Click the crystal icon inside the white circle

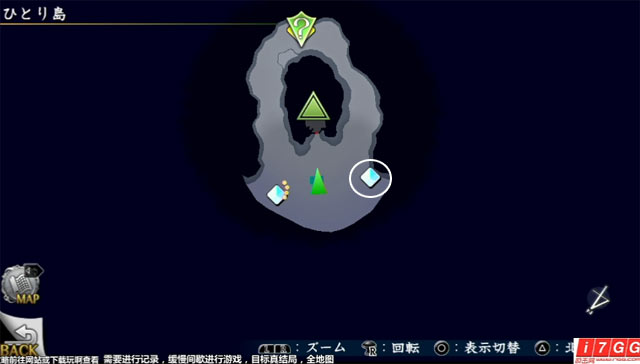click(370, 178)
